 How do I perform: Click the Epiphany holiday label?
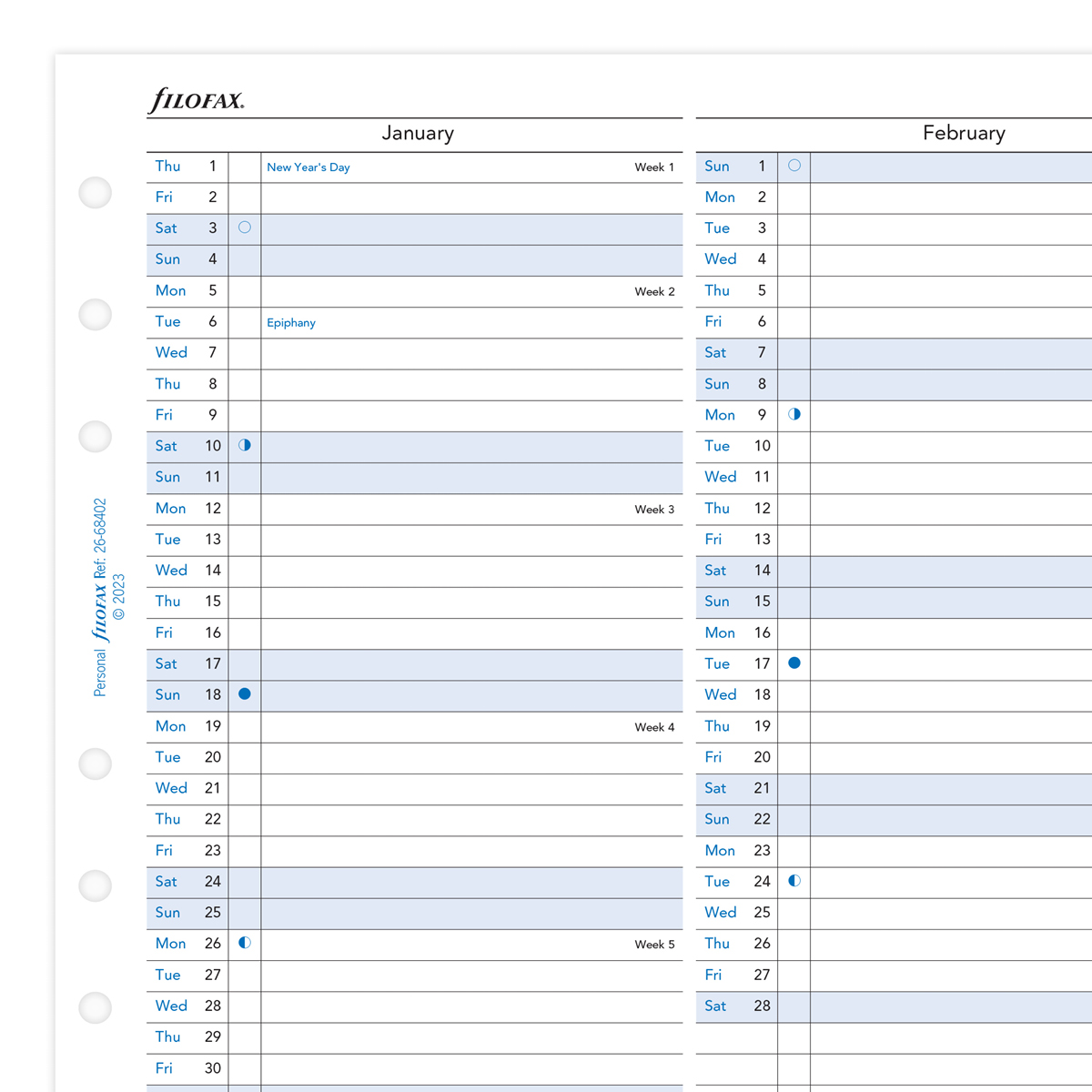click(291, 323)
